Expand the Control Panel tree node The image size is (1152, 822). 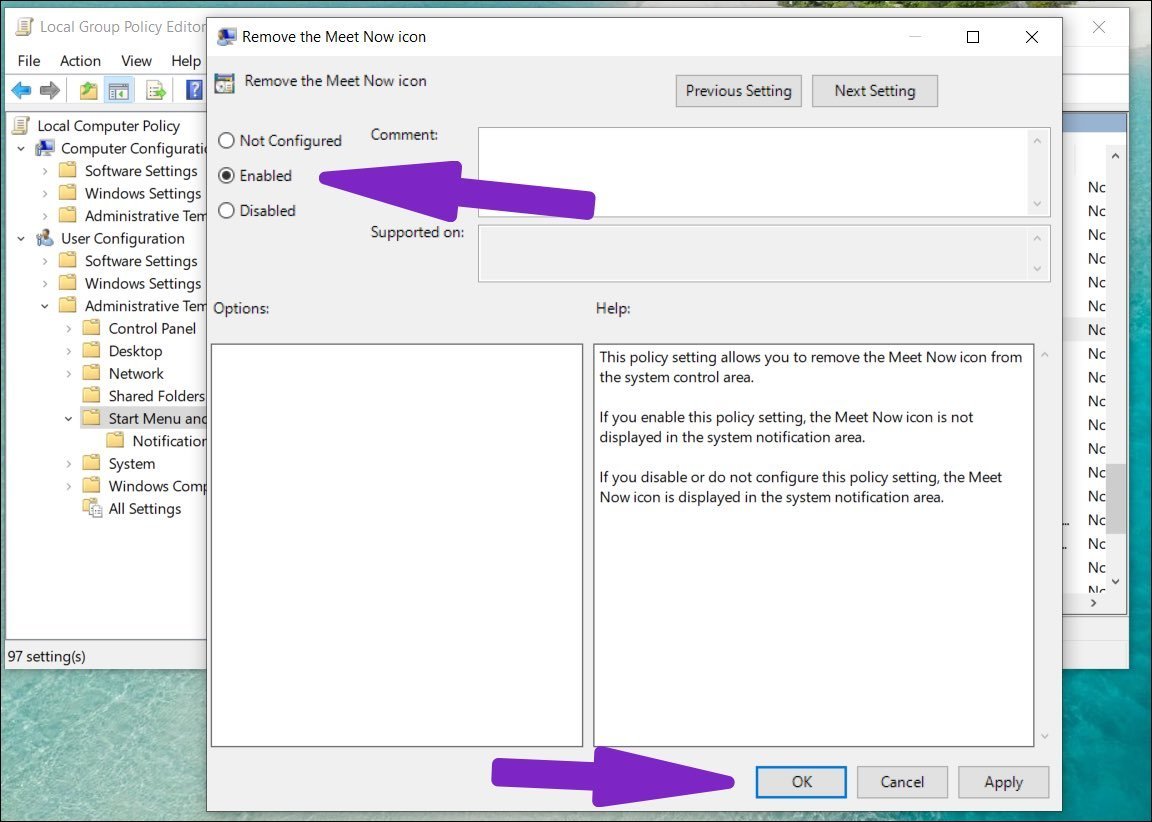(68, 329)
